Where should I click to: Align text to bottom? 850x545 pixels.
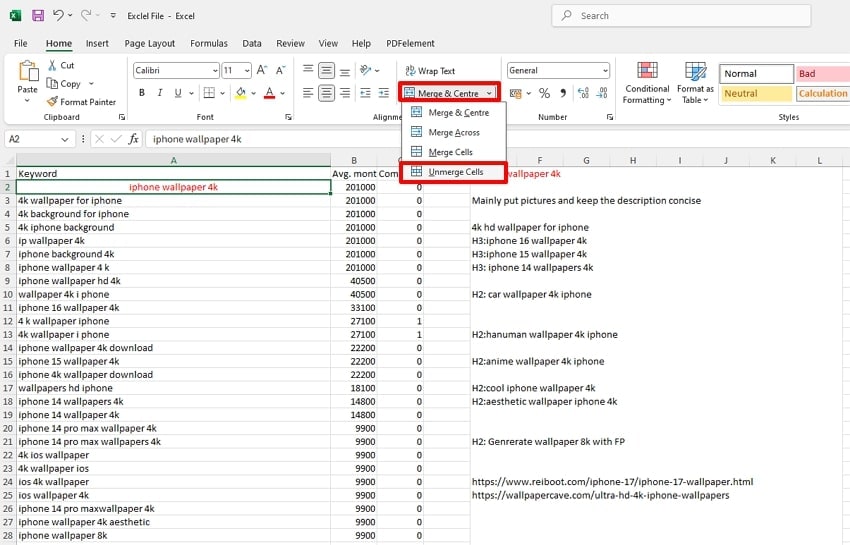[x=345, y=70]
